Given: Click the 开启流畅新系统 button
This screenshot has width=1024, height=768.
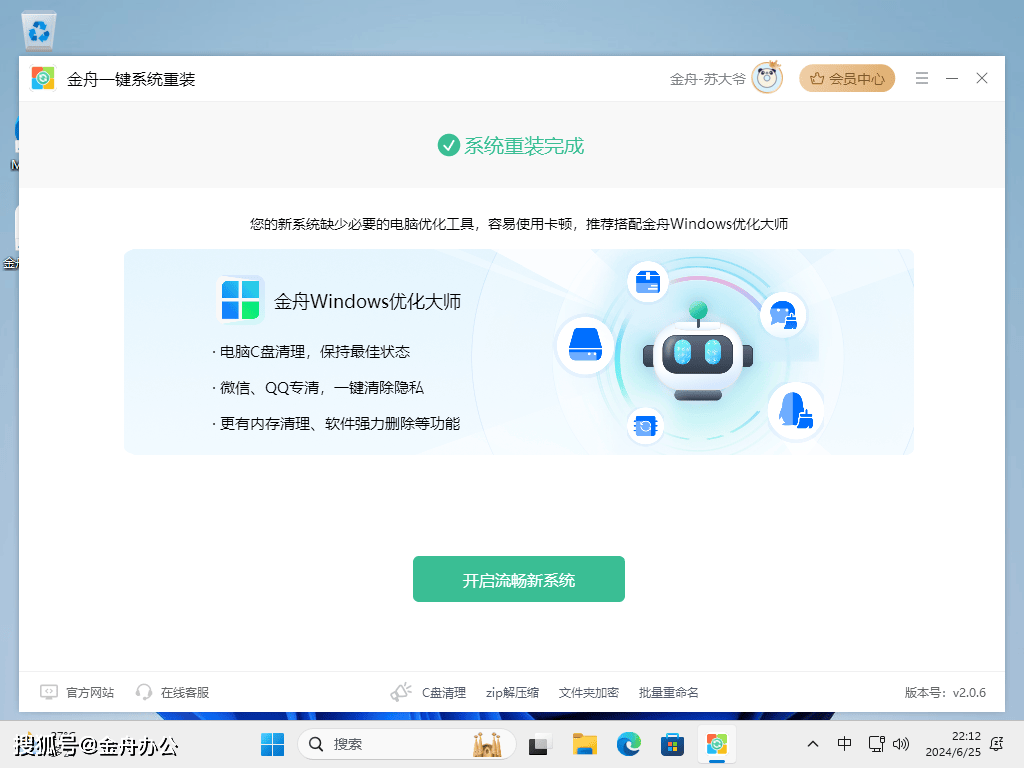Looking at the screenshot, I should coord(518,579).
